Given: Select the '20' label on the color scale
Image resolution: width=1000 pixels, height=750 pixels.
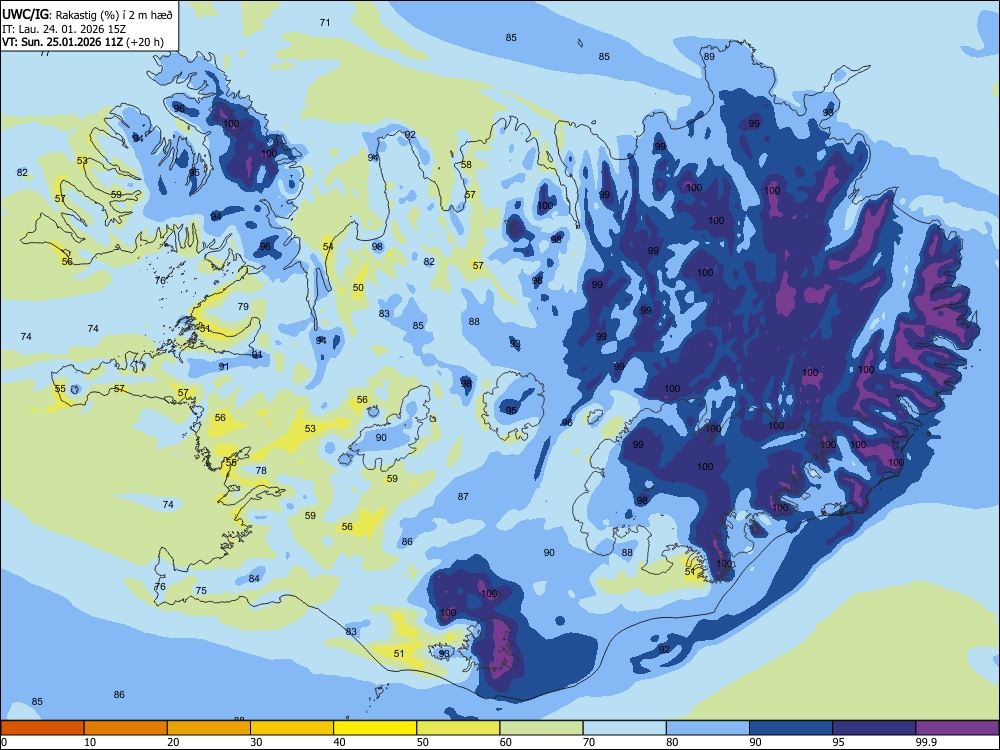Looking at the screenshot, I should (x=173, y=742).
